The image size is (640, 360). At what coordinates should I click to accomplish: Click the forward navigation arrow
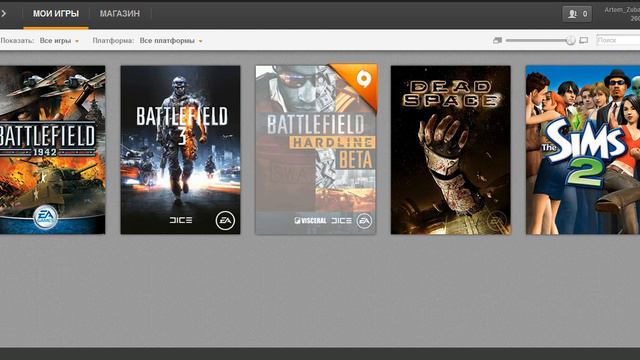tap(4, 13)
